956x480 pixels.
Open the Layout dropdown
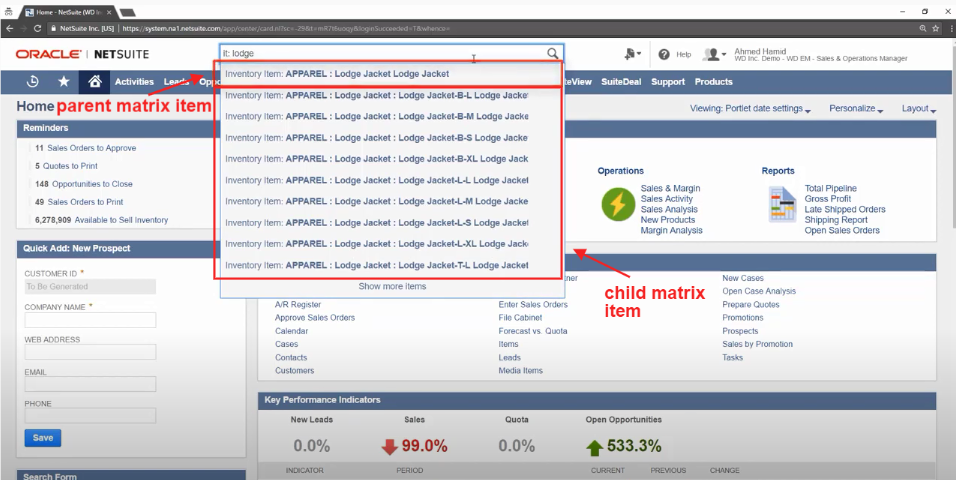click(919, 109)
